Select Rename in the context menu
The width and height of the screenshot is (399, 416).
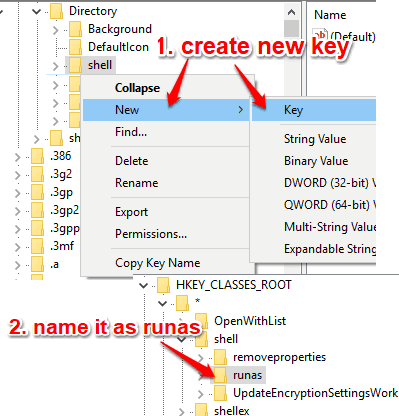point(166,183)
